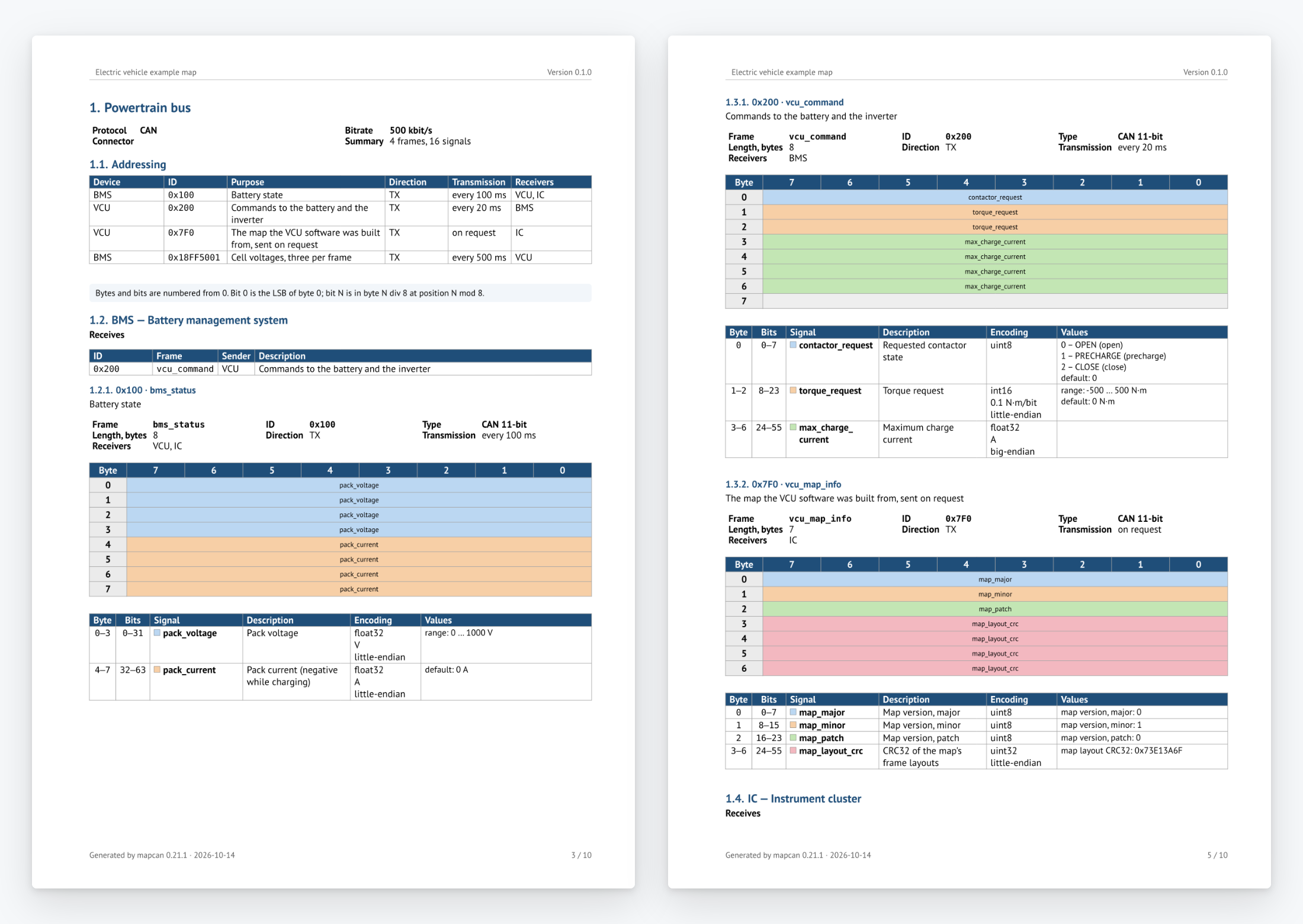Click the map_patch signal color swatch
This screenshot has width=1303, height=924.
click(793, 737)
